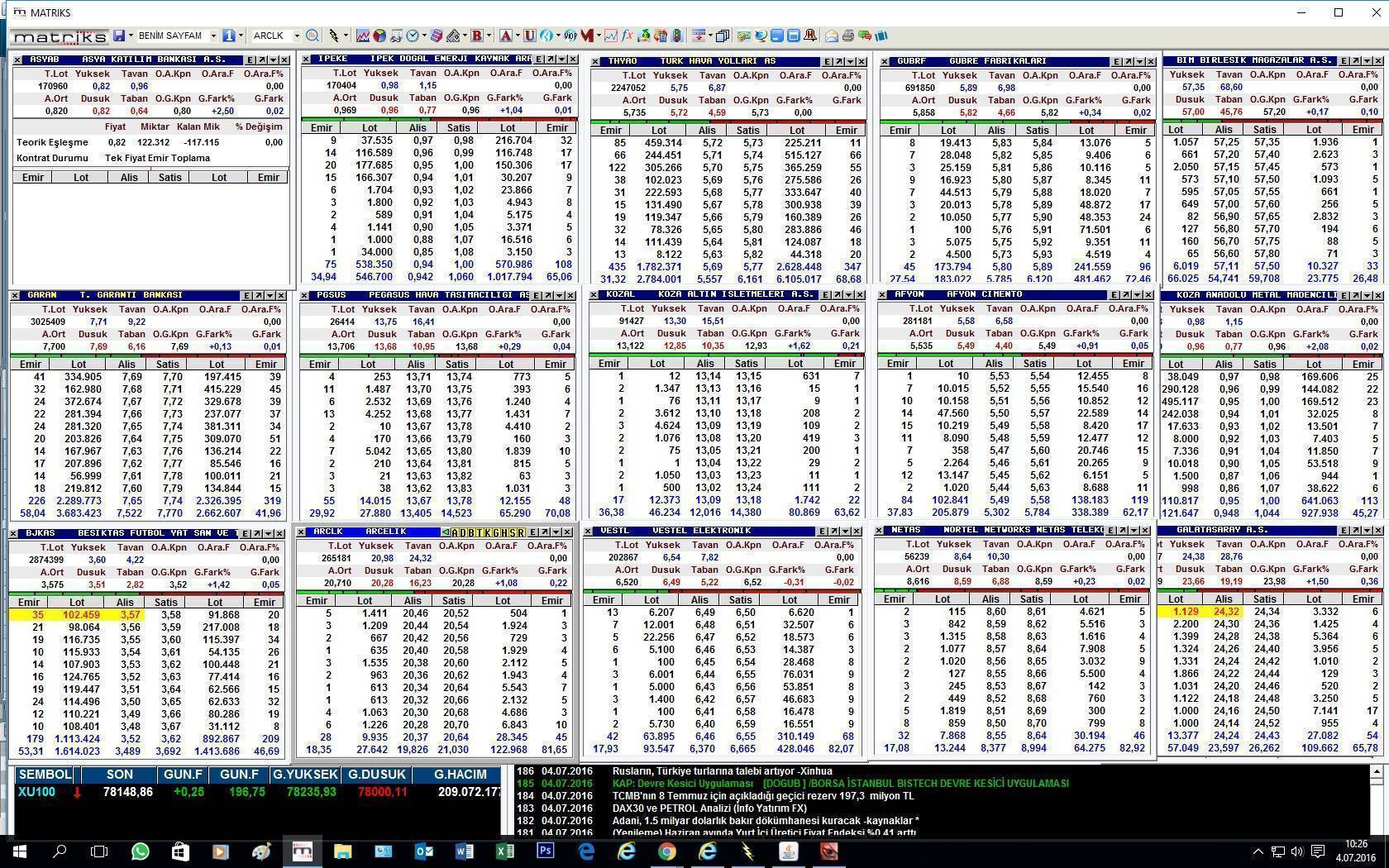Click the envelope mail icon
The width and height of the screenshot is (1389, 868).
(832, 36)
